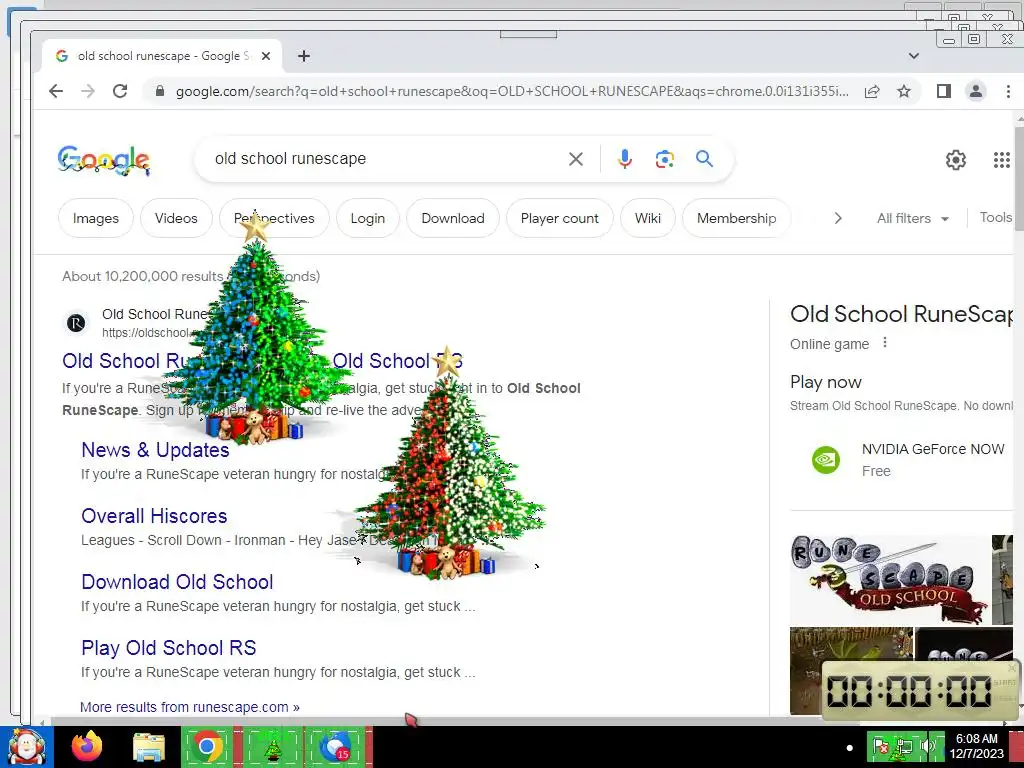Open the volume tray icon
This screenshot has height=768, width=1024.
pos(927,746)
